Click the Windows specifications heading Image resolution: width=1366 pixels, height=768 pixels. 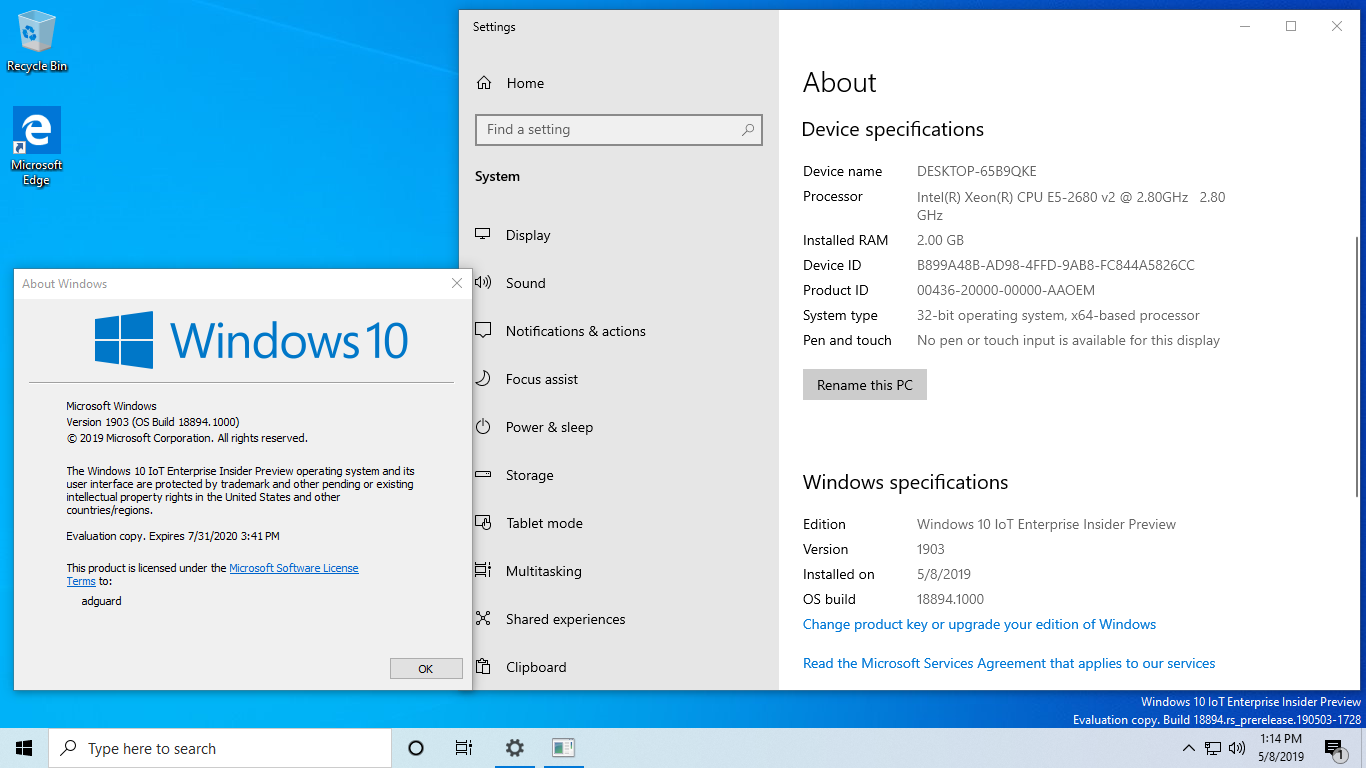tap(905, 482)
